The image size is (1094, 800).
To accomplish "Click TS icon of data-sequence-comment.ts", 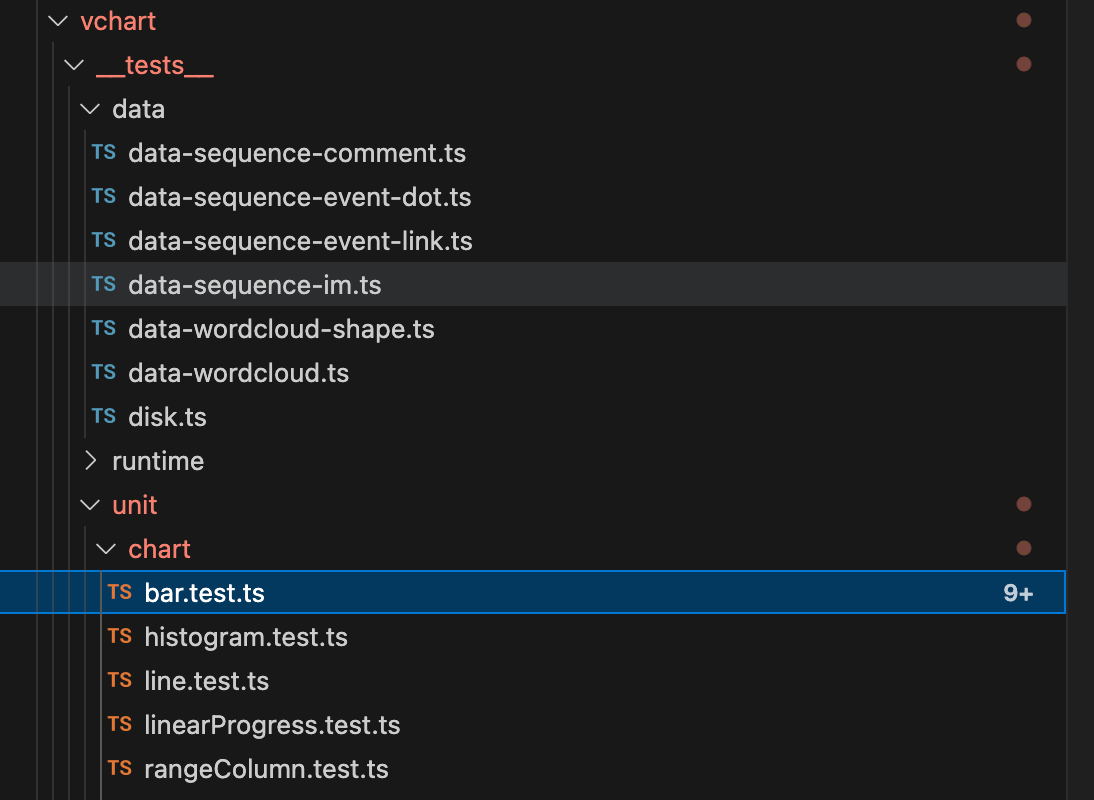I will coord(104,153).
